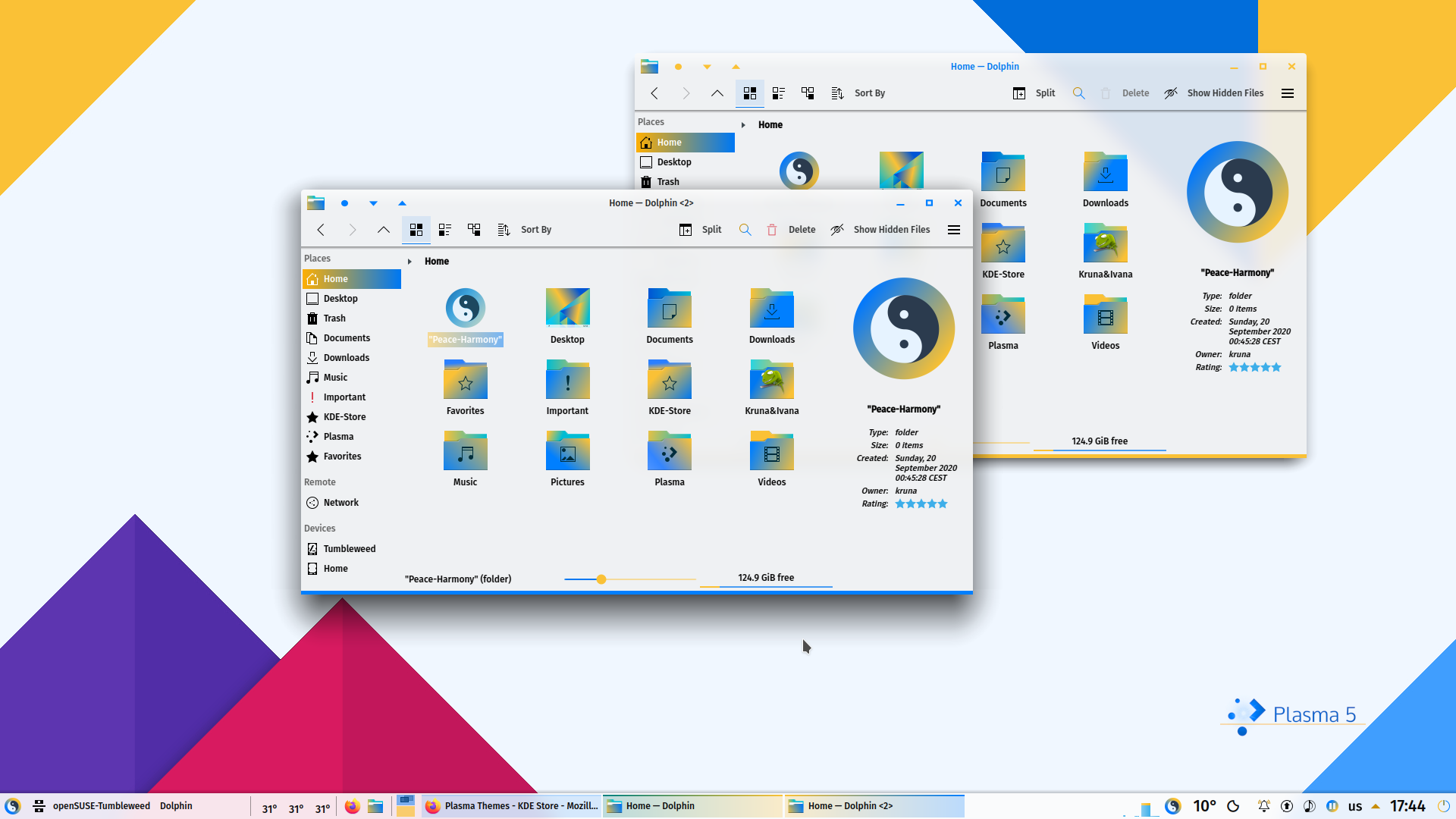This screenshot has width=1456, height=819.
Task: Select Tumbleweed device in sidebar
Action: [352, 549]
